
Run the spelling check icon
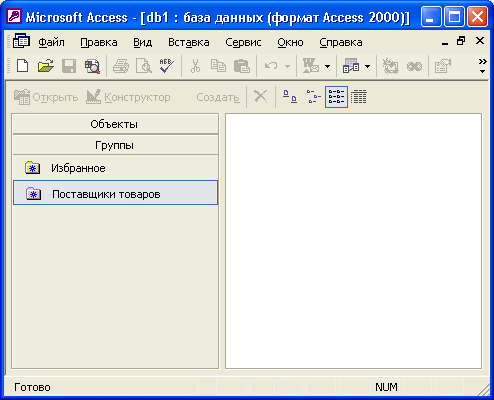coord(167,66)
